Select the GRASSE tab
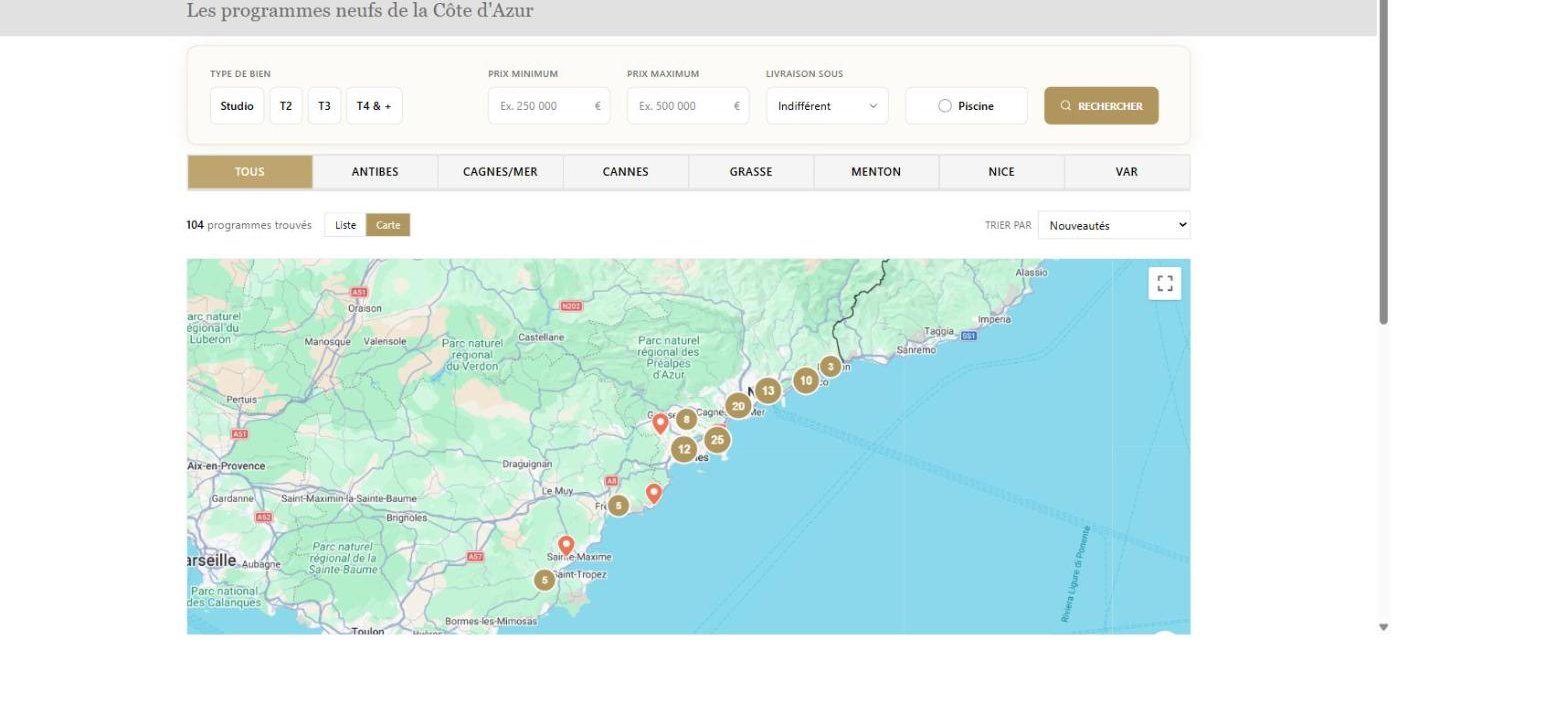Screen dimensions: 1545x714 [x=751, y=172]
